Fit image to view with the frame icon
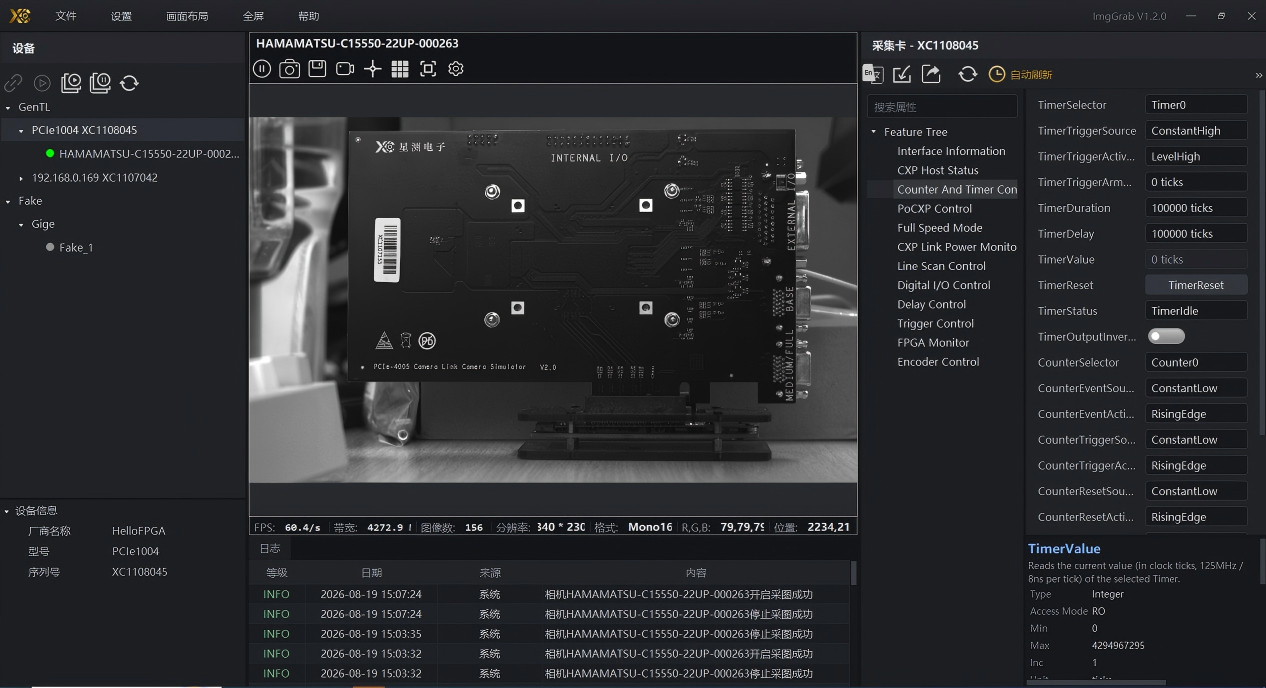The image size is (1266, 688). (428, 68)
